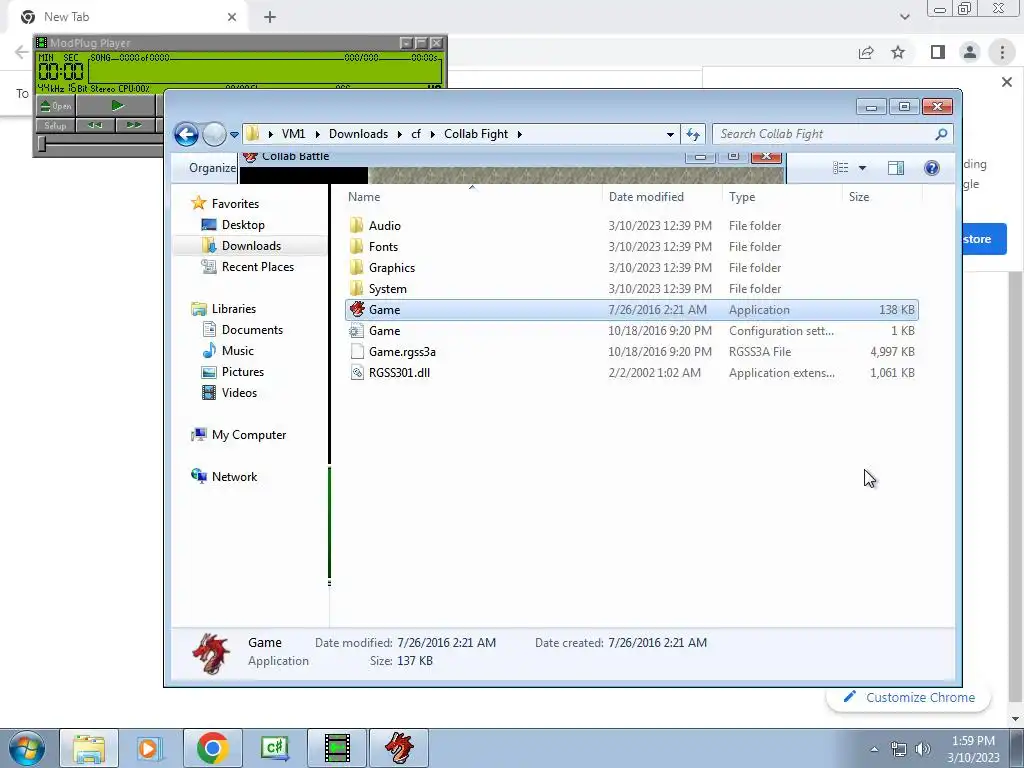The image size is (1024, 768).
Task: Open Chrome tab search dropdown
Action: click(904, 17)
